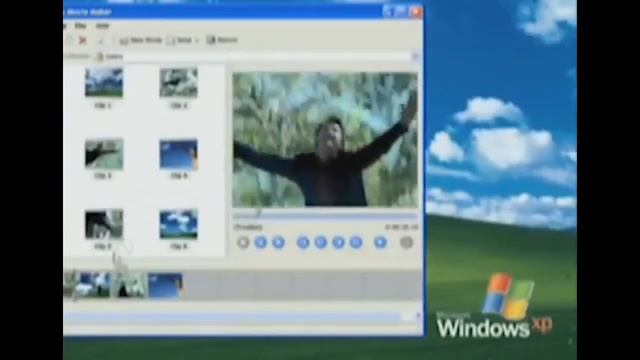The width and height of the screenshot is (640, 360).
Task: Select the Clip 5 thumbnail
Action: click(x=104, y=224)
